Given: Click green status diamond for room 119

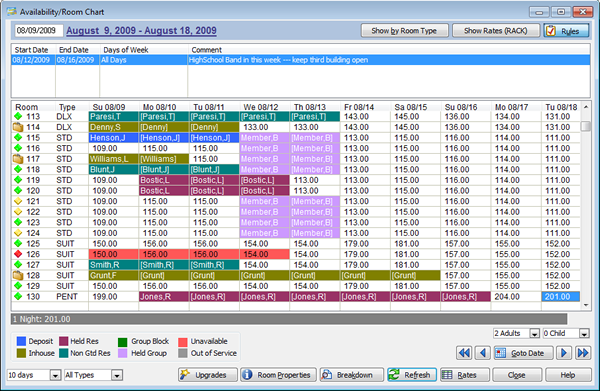Looking at the screenshot, I should [x=18, y=180].
